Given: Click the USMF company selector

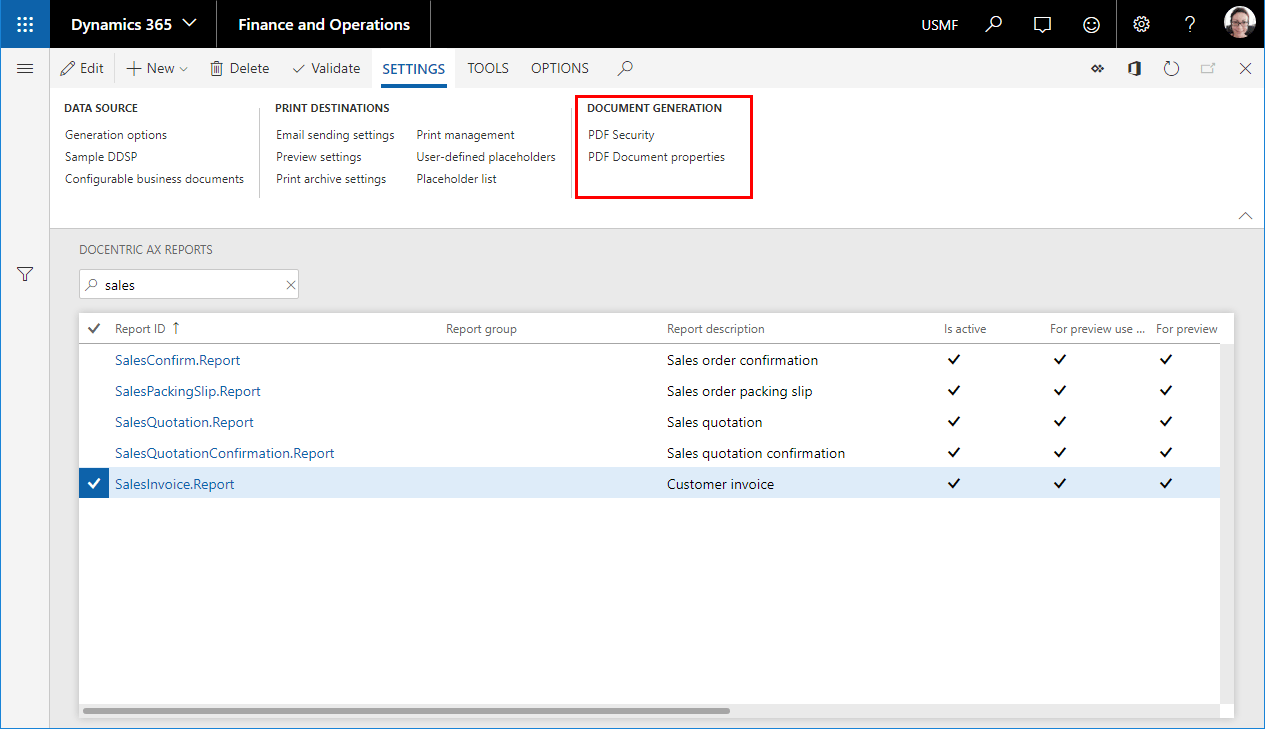Looking at the screenshot, I should pos(940,25).
